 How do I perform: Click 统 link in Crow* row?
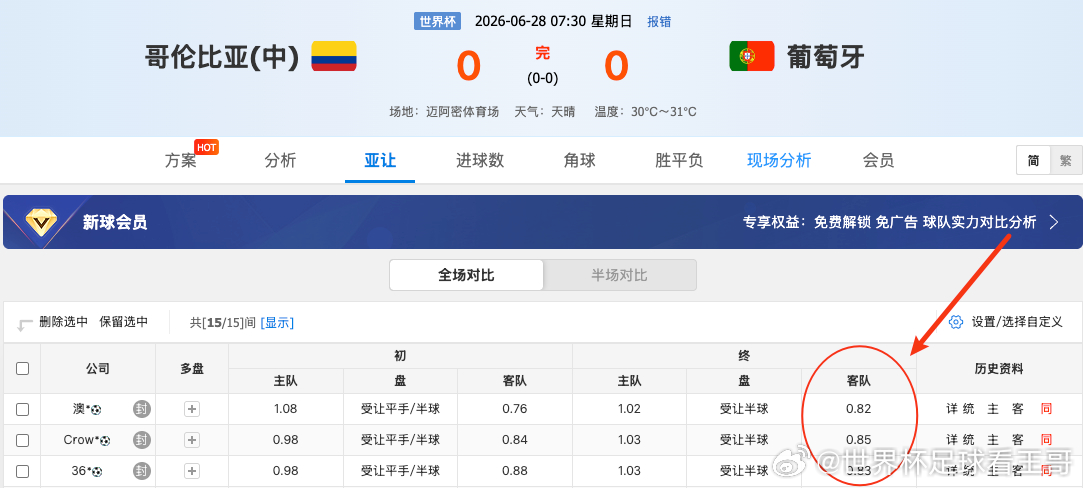(969, 440)
